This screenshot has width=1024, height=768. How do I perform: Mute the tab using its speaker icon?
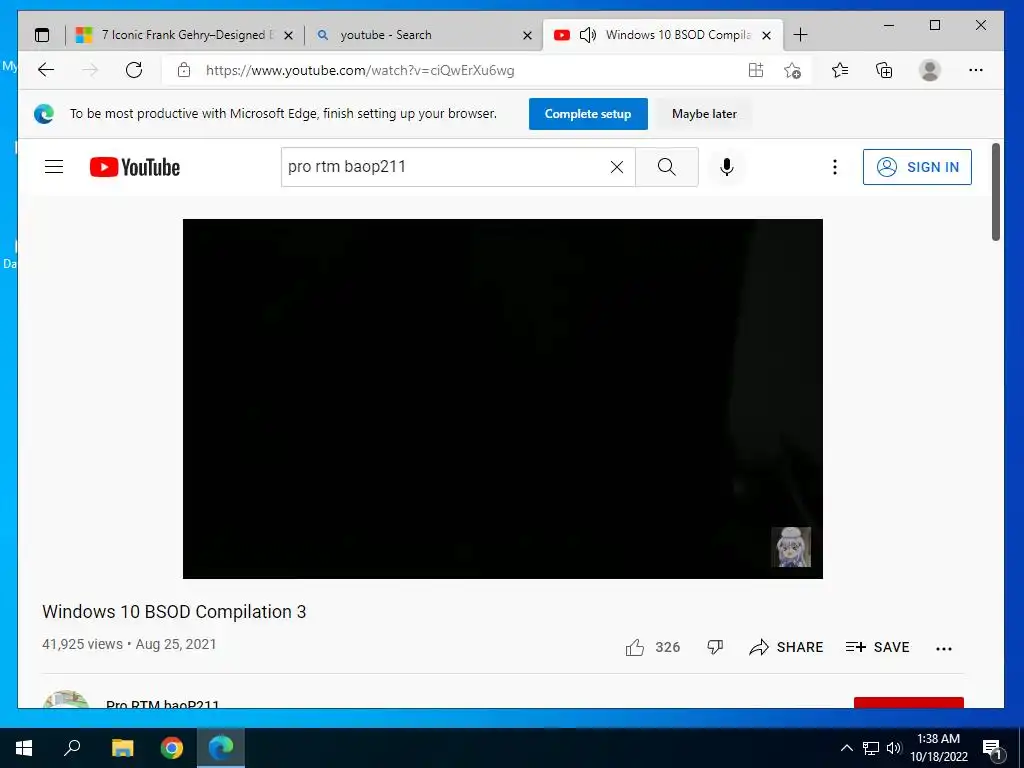click(587, 35)
